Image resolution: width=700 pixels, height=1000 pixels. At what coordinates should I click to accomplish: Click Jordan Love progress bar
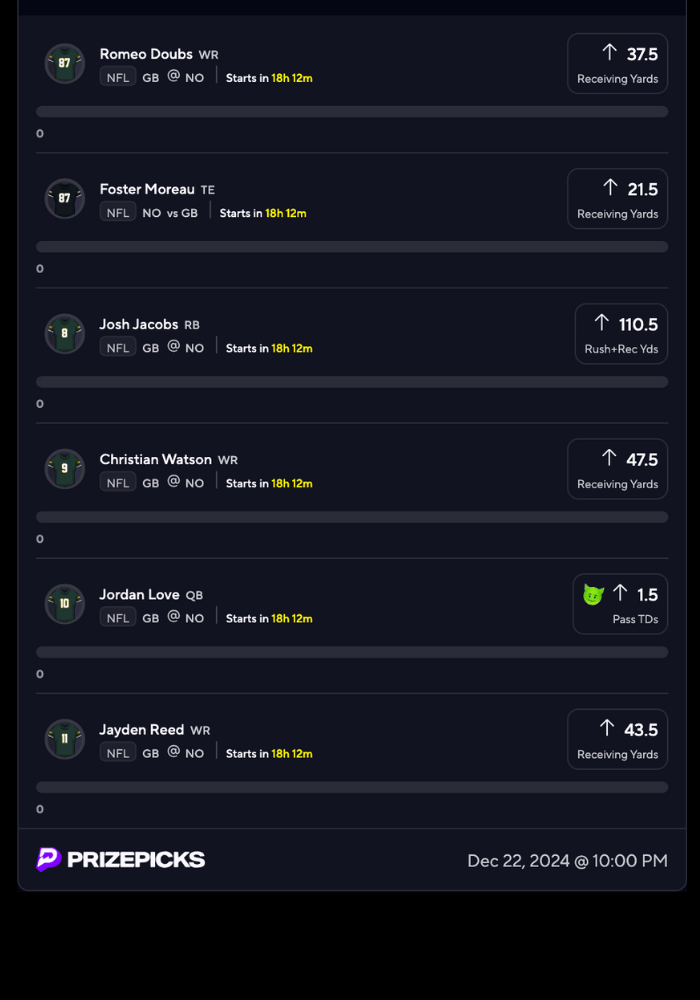point(352,652)
